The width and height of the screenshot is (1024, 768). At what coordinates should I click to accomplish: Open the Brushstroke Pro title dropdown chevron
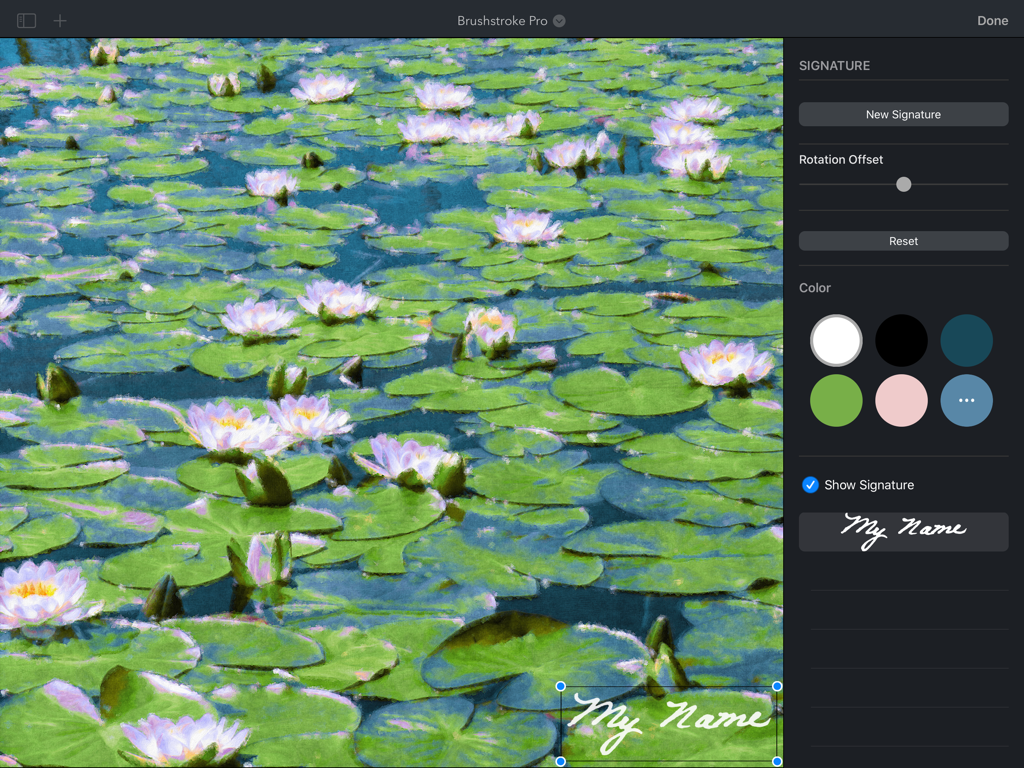(x=559, y=20)
